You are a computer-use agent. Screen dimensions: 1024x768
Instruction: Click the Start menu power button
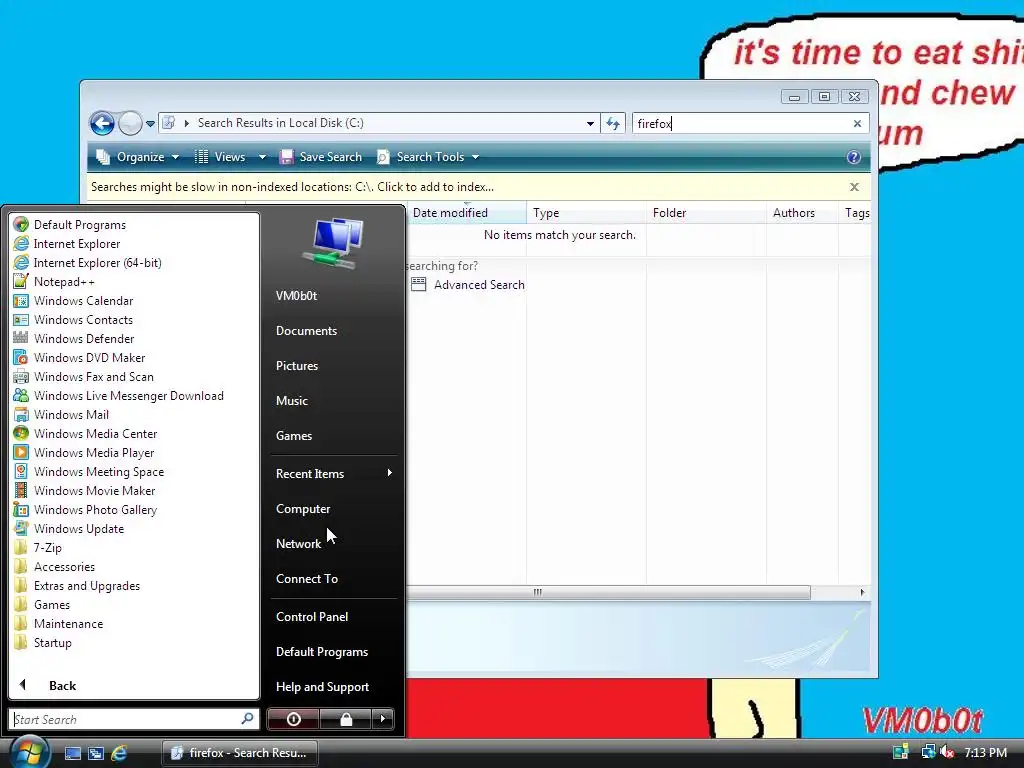click(293, 719)
